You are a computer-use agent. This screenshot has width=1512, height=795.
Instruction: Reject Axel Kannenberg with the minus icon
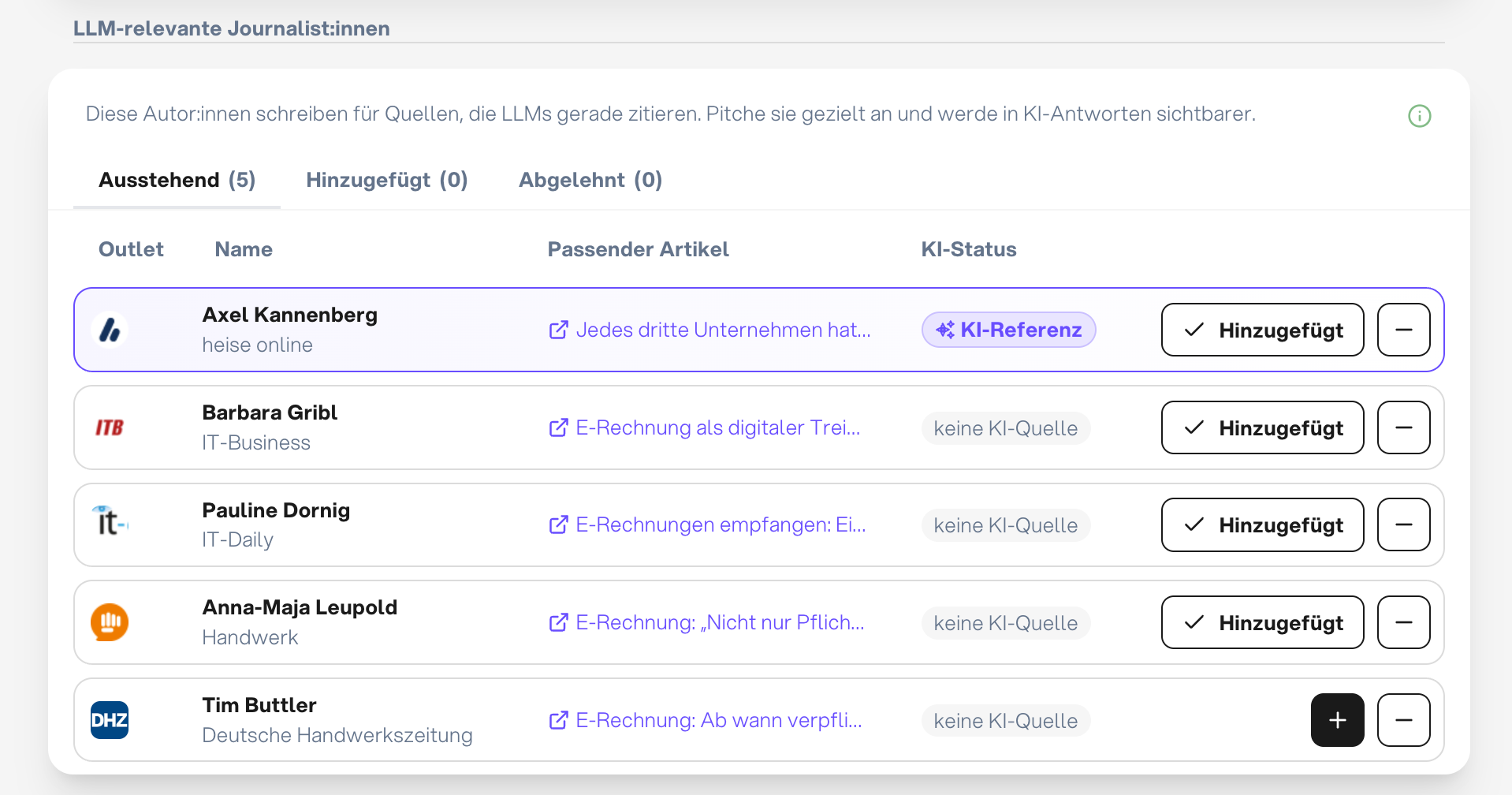click(1403, 330)
